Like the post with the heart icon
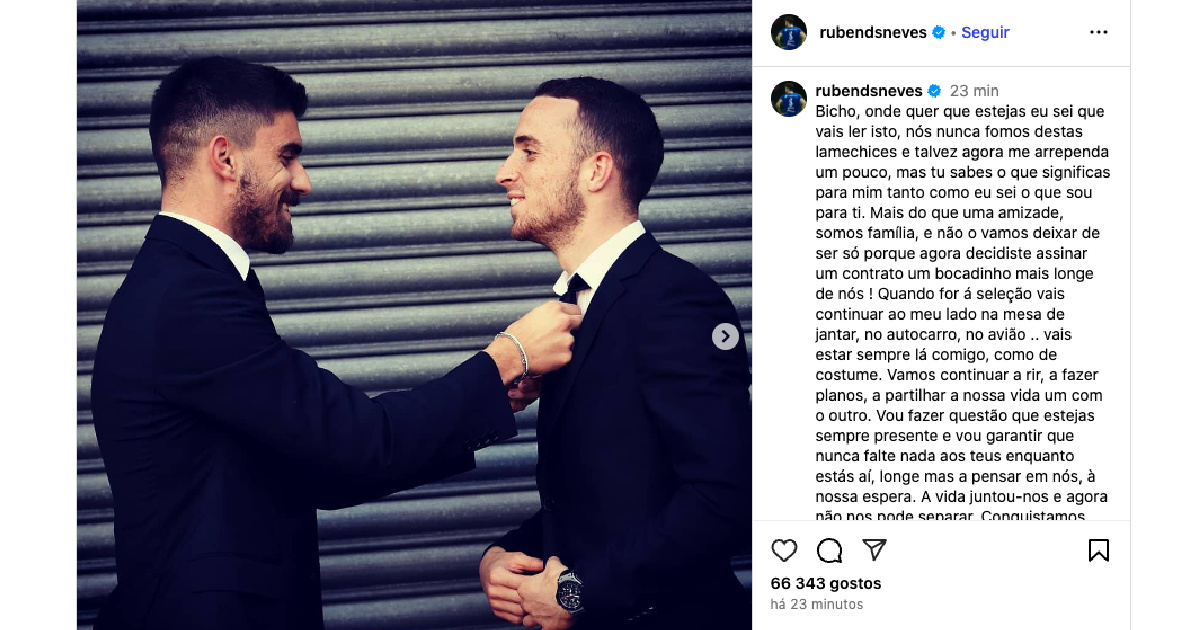The height and width of the screenshot is (630, 1200). 785,550
